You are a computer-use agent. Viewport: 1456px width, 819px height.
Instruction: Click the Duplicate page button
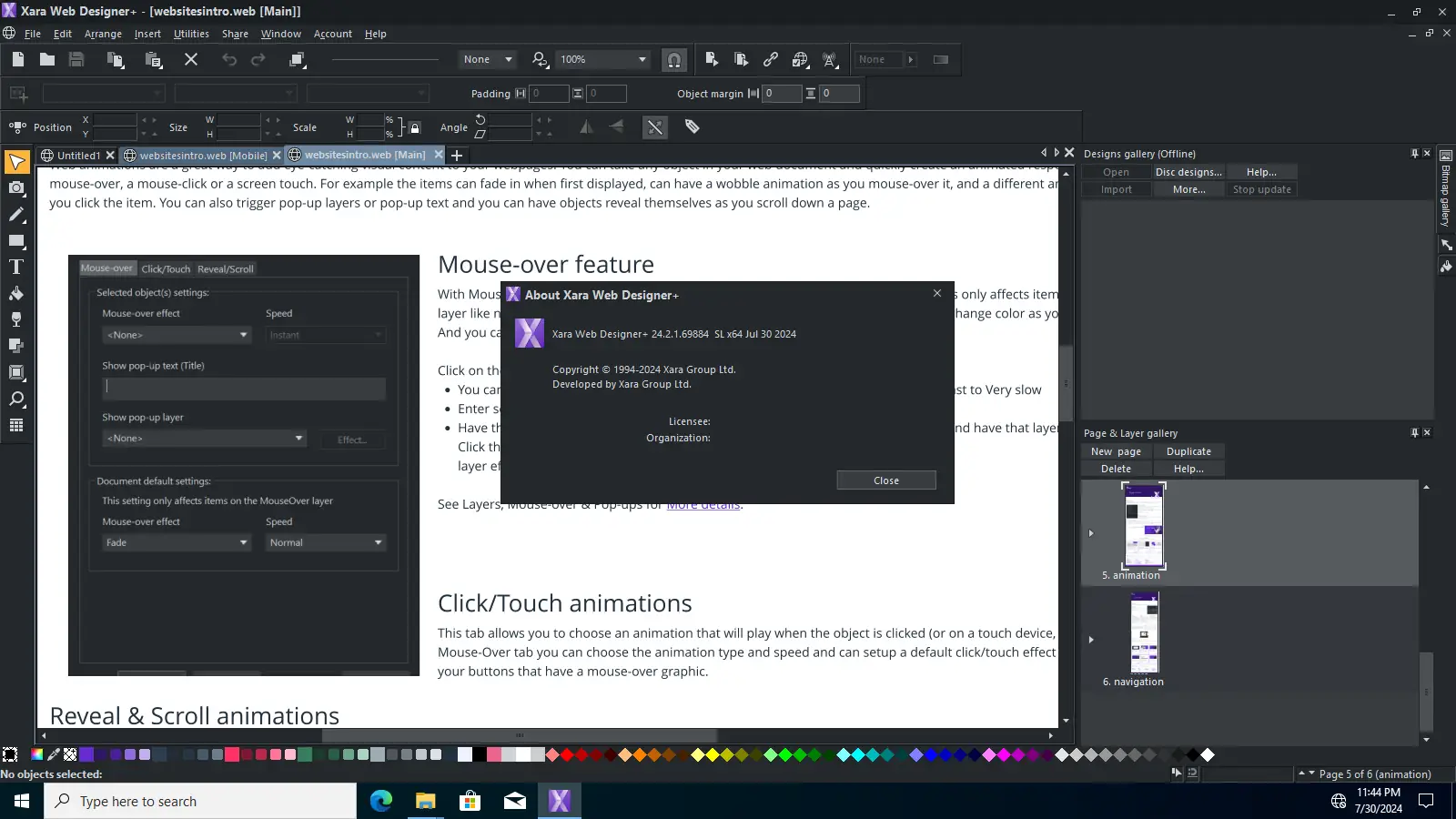point(1188,451)
